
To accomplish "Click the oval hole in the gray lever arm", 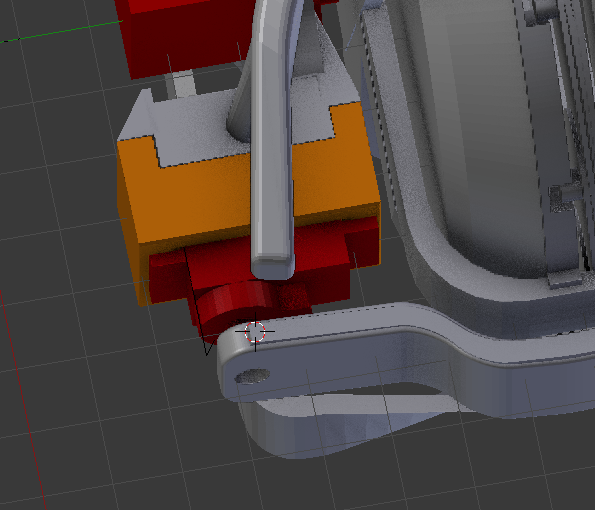I will tap(252, 376).
